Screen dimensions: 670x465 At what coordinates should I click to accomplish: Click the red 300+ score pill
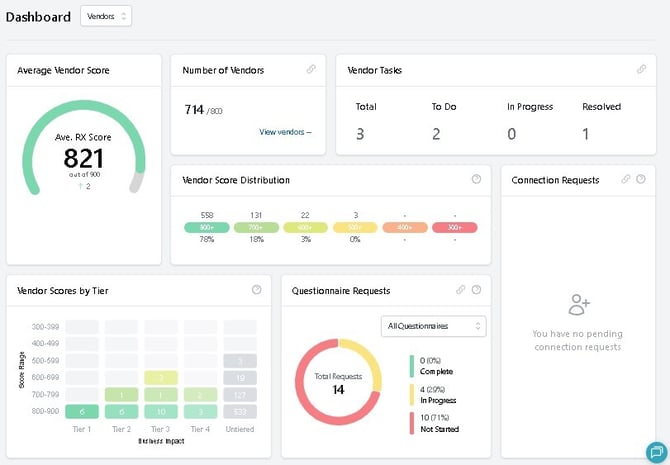[x=454, y=228]
